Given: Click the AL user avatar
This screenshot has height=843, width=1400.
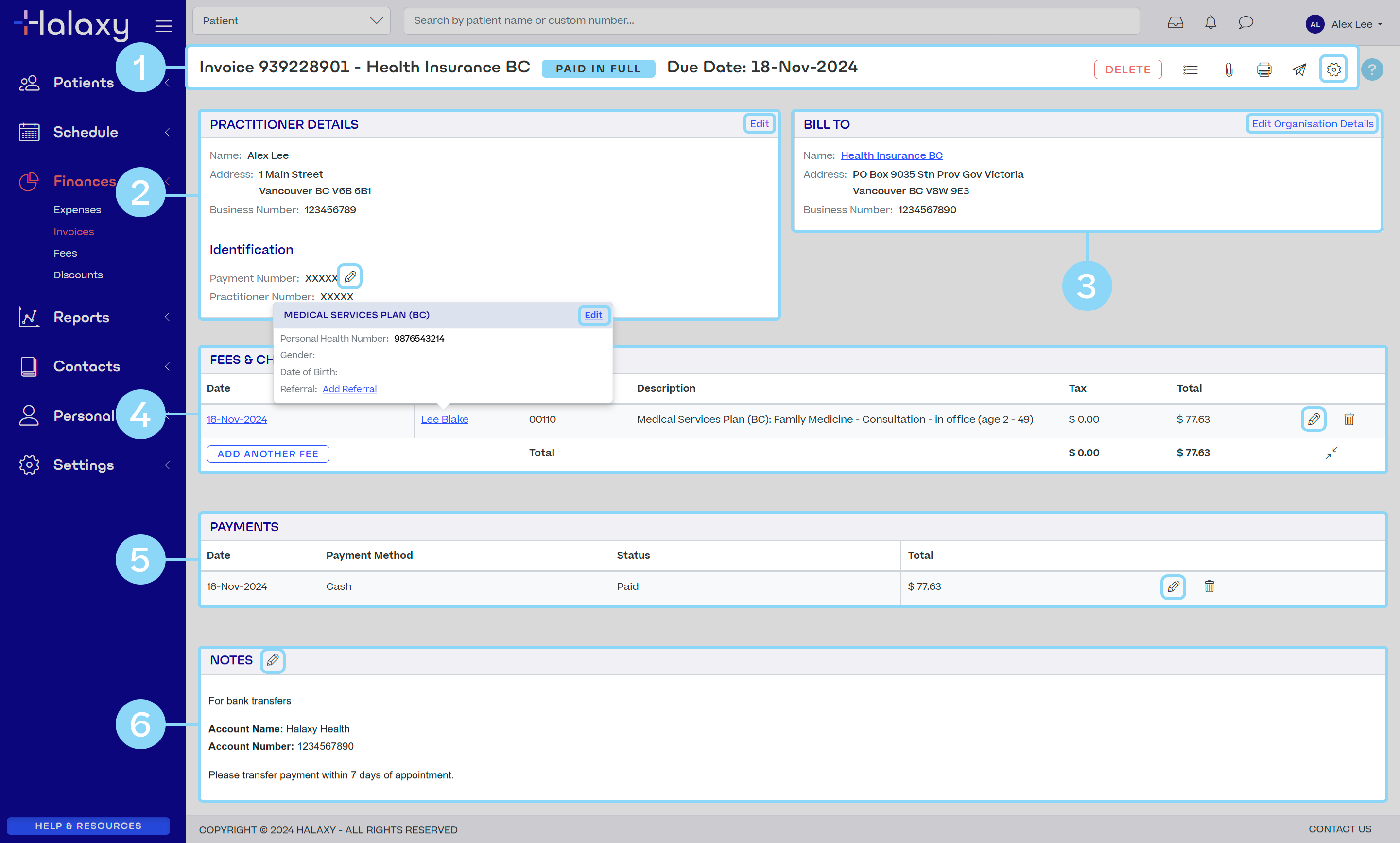Looking at the screenshot, I should [1315, 24].
